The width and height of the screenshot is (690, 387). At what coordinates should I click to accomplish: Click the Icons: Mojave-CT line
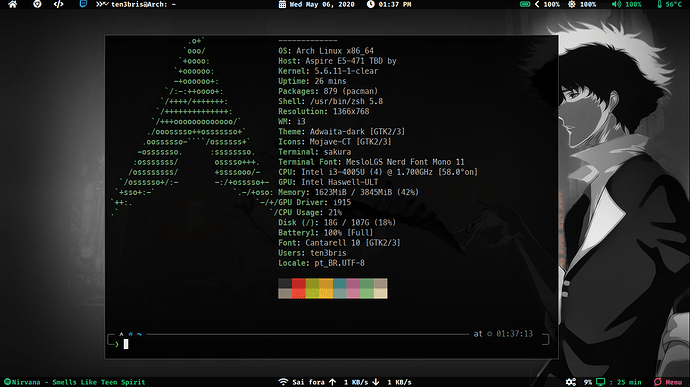334,142
